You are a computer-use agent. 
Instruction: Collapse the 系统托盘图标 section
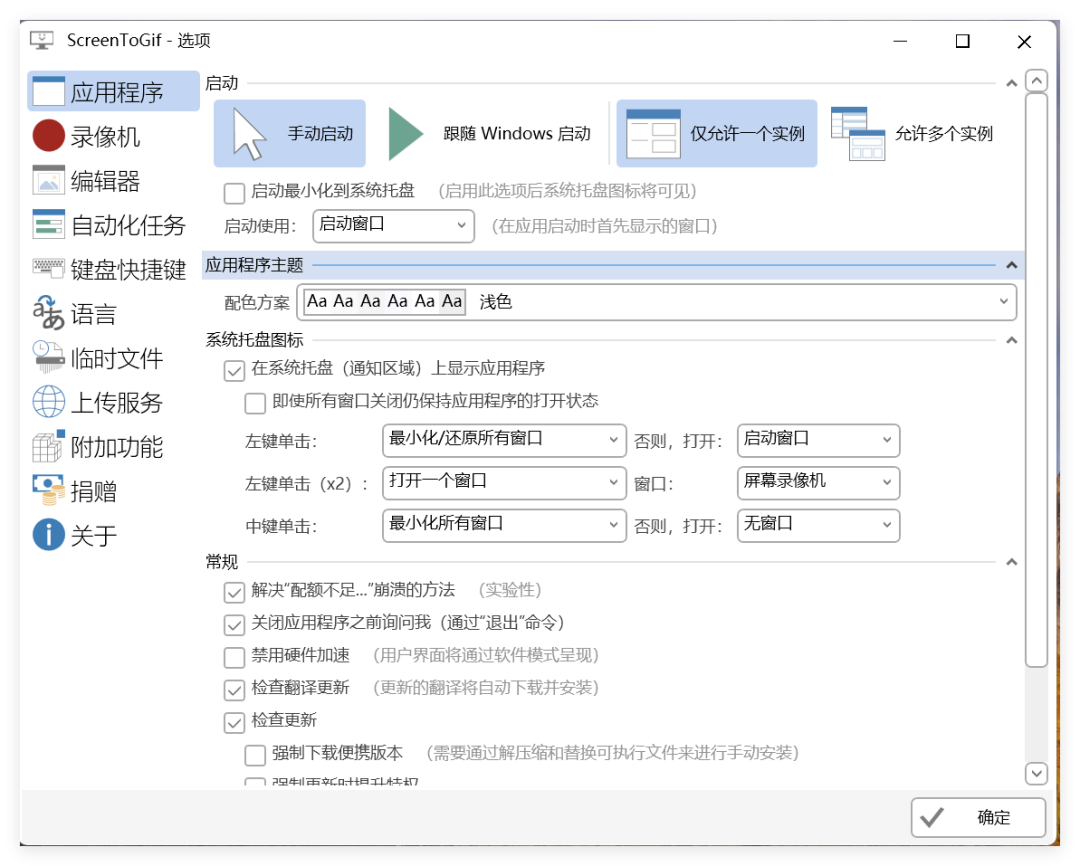pos(1011,340)
